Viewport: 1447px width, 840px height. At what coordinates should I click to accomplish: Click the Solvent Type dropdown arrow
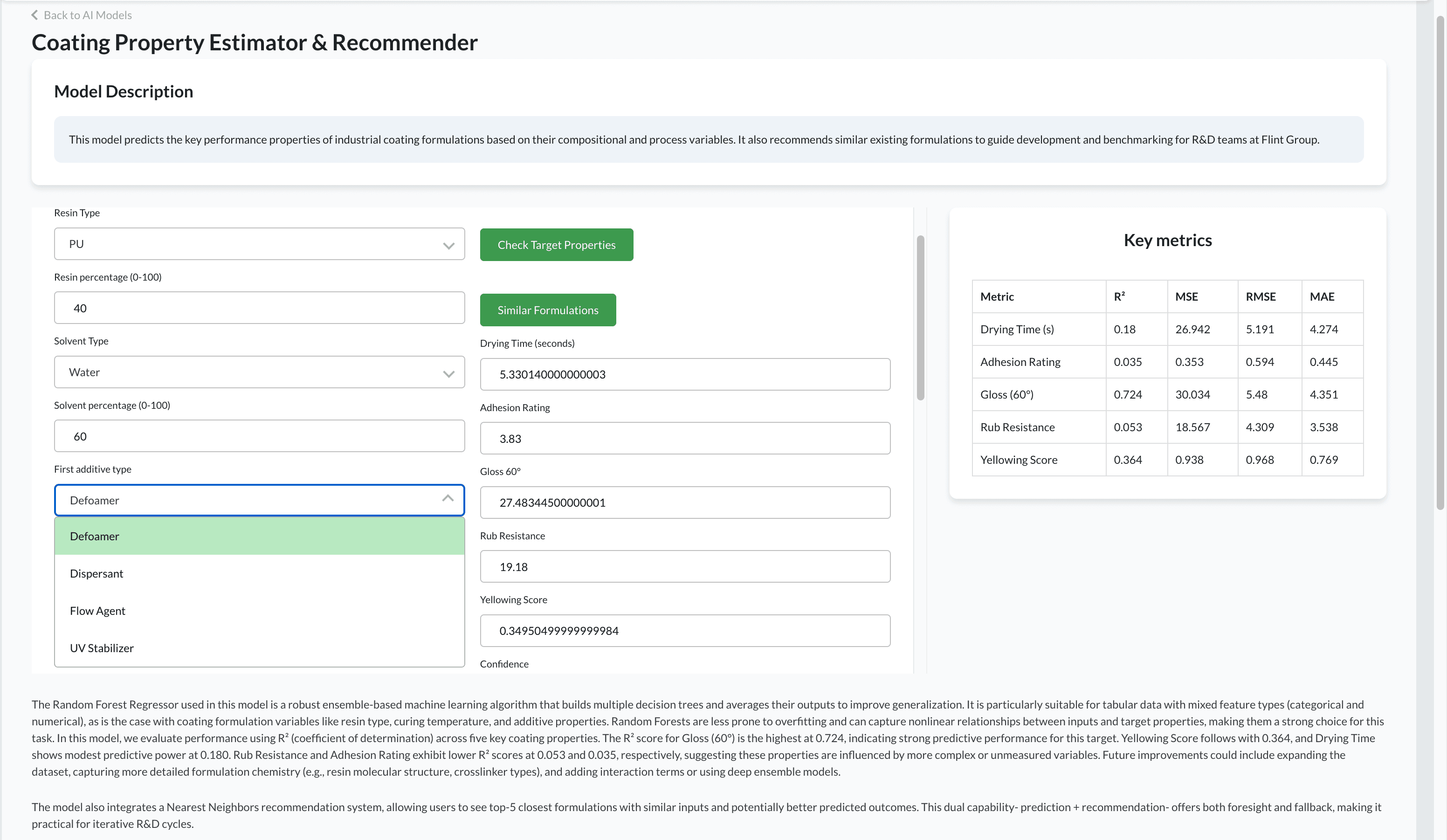coord(448,374)
